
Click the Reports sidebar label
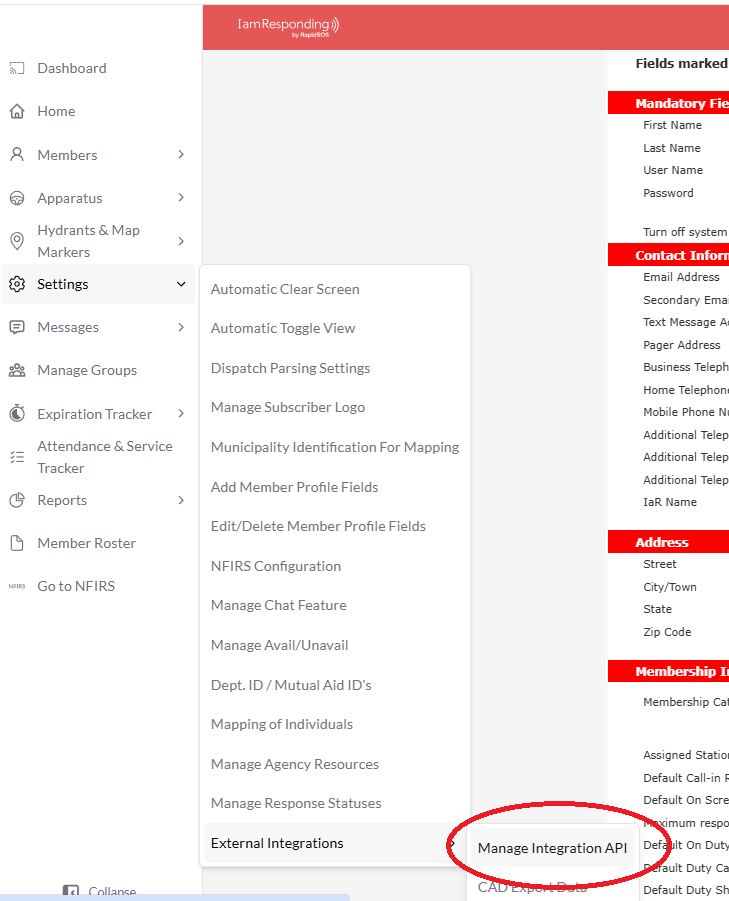62,500
